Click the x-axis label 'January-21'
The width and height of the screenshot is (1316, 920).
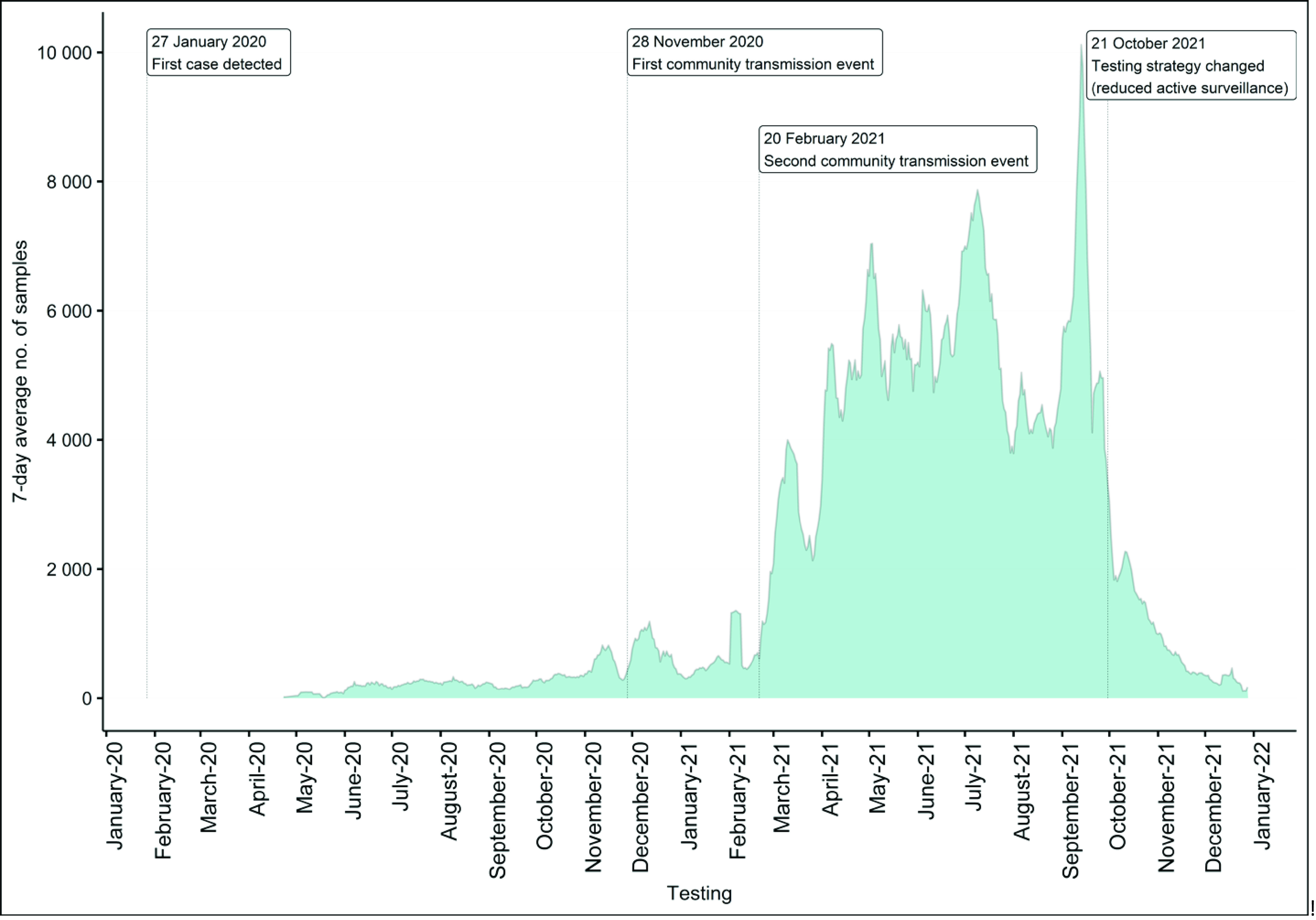point(690,796)
